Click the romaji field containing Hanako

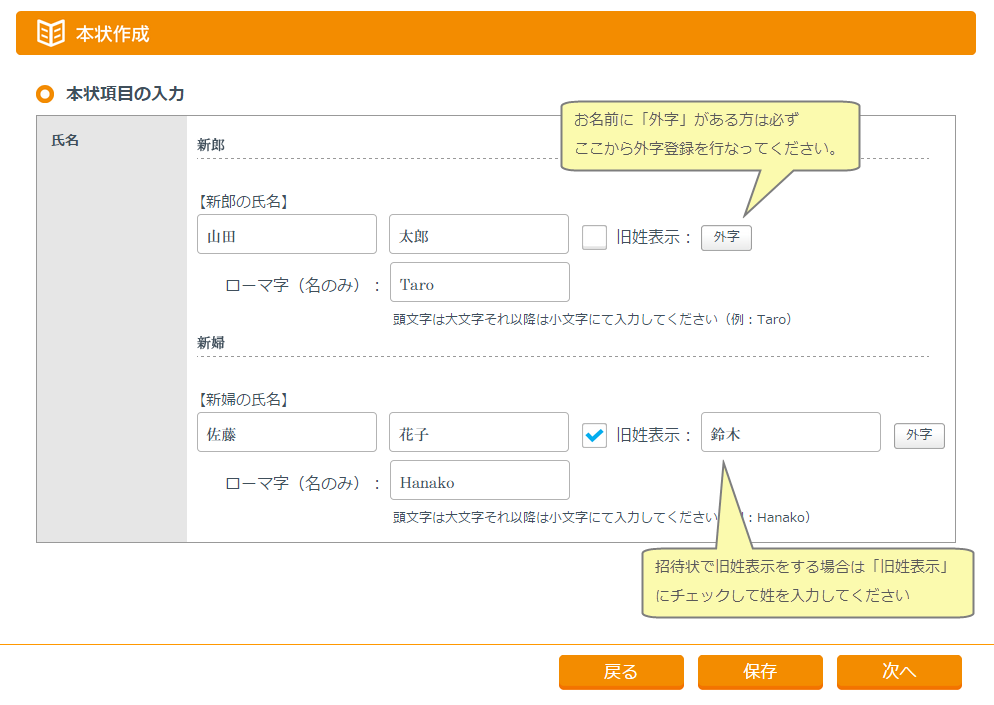[479, 481]
